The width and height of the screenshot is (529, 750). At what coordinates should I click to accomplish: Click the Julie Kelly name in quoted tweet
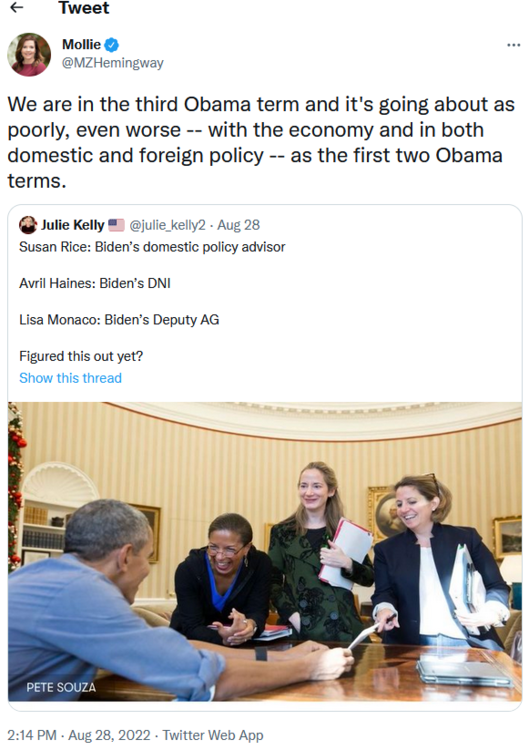click(72, 225)
